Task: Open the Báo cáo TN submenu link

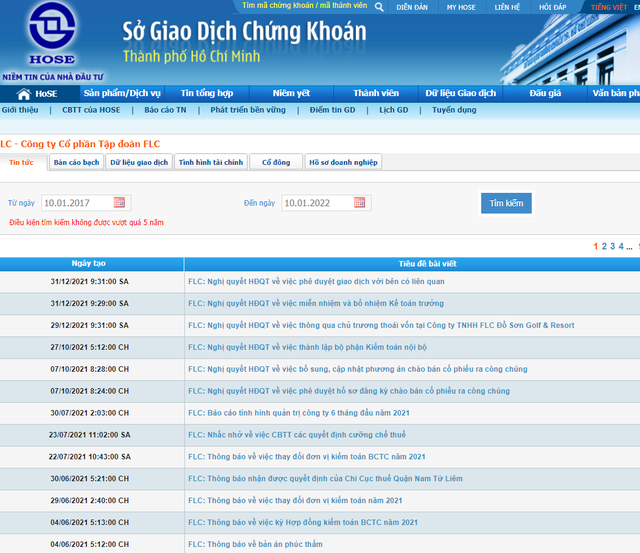Action: (x=165, y=110)
